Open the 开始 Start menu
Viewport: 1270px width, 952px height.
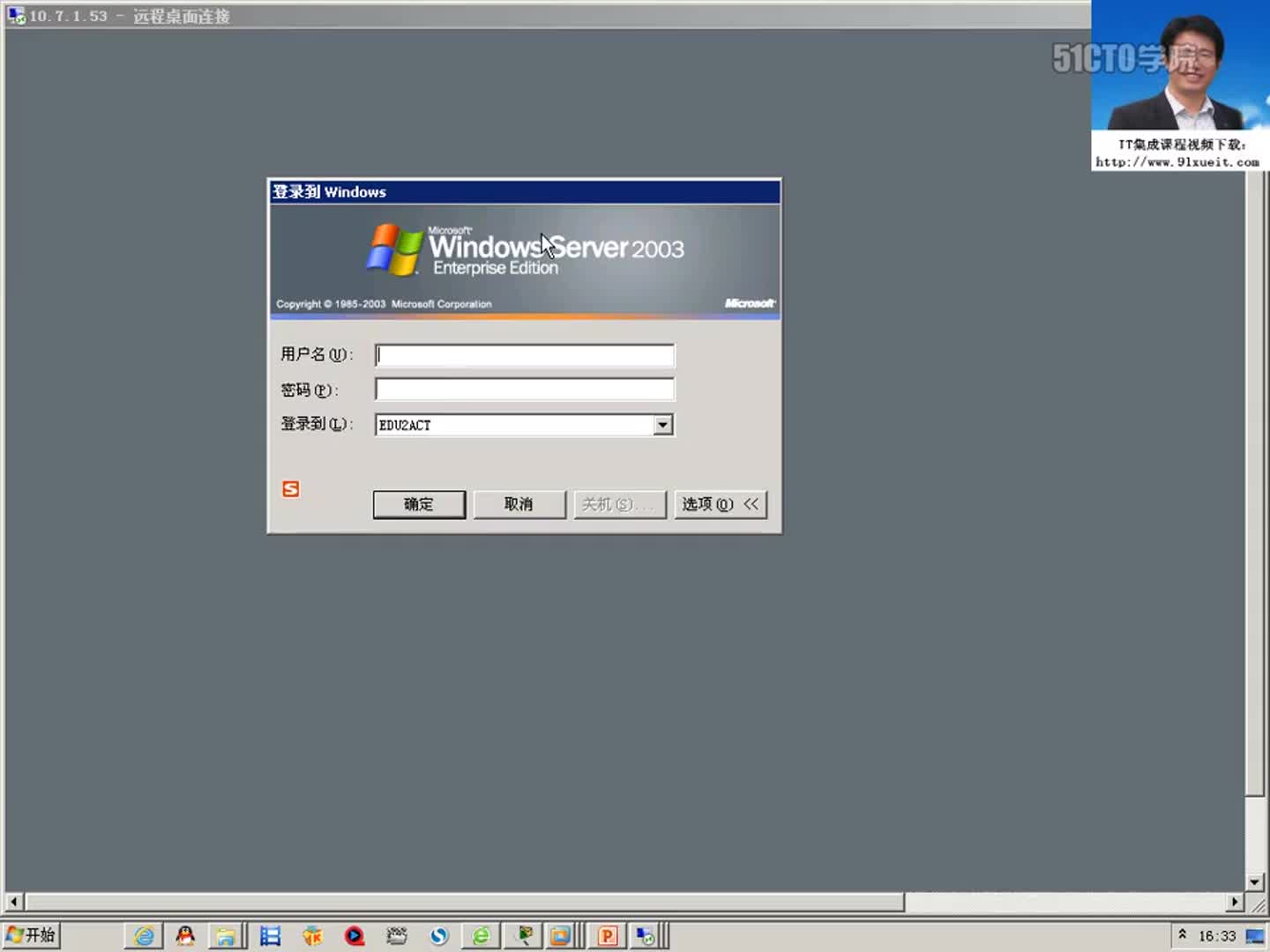pos(32,935)
